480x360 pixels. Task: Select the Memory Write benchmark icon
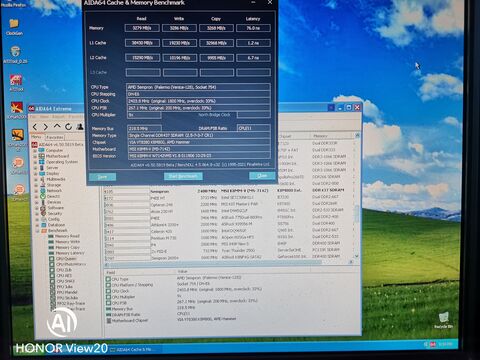click(x=51, y=242)
